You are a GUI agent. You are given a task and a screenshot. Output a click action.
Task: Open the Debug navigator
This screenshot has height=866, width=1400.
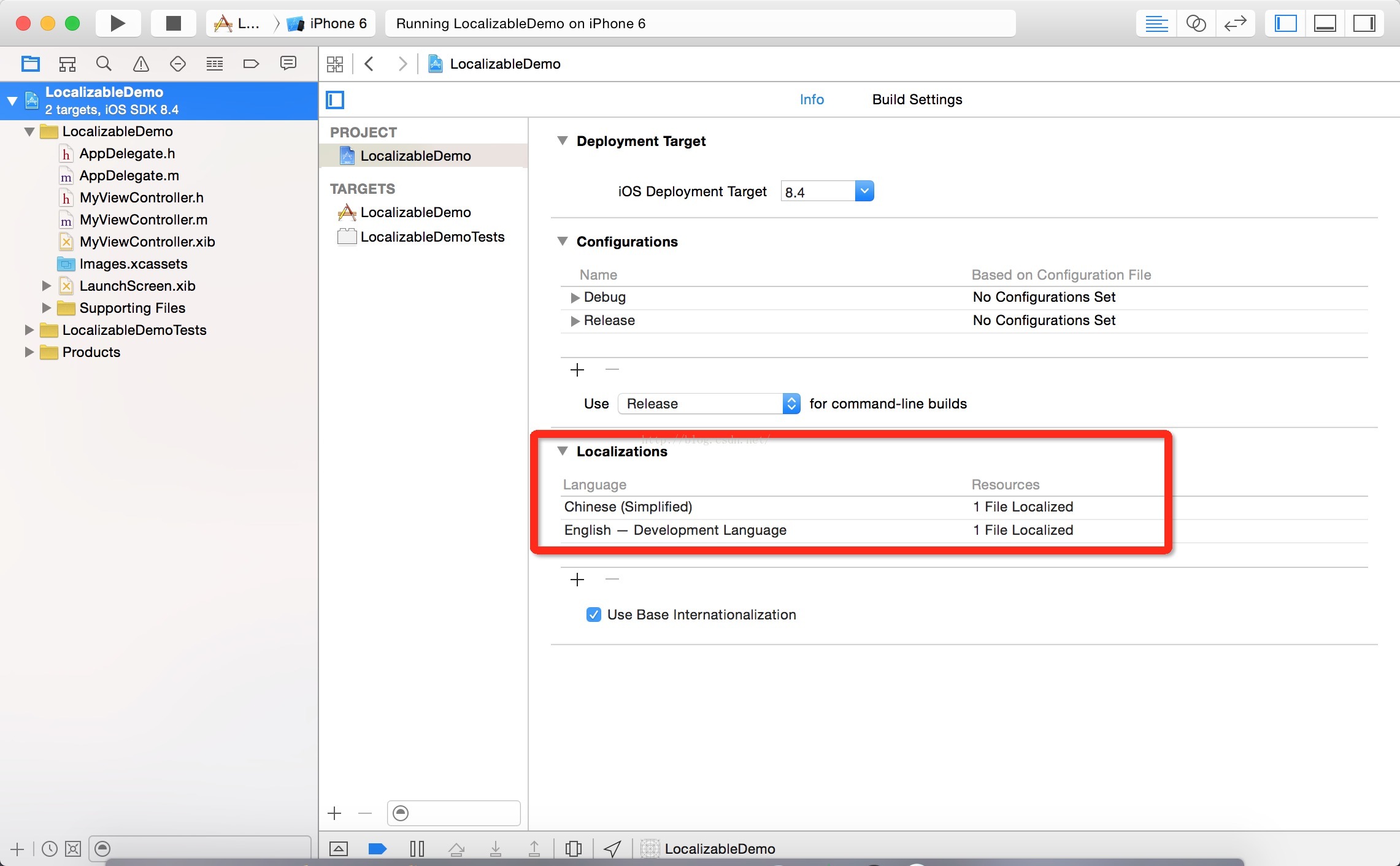tap(215, 63)
